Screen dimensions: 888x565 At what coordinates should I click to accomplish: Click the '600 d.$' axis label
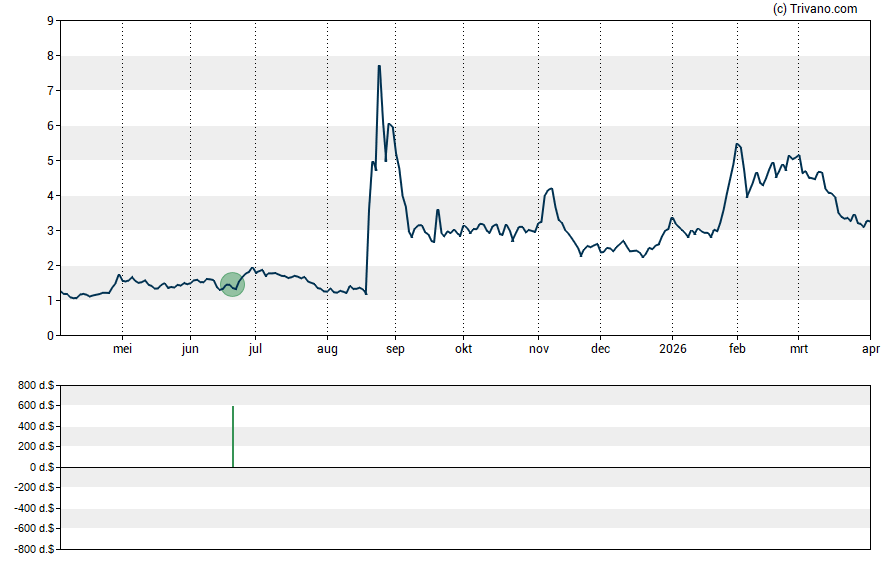click(35, 406)
